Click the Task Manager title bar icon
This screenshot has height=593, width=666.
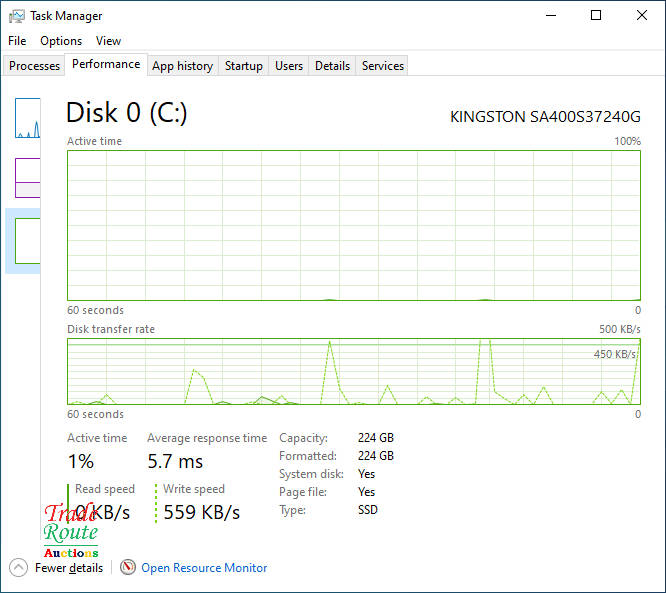tap(17, 16)
